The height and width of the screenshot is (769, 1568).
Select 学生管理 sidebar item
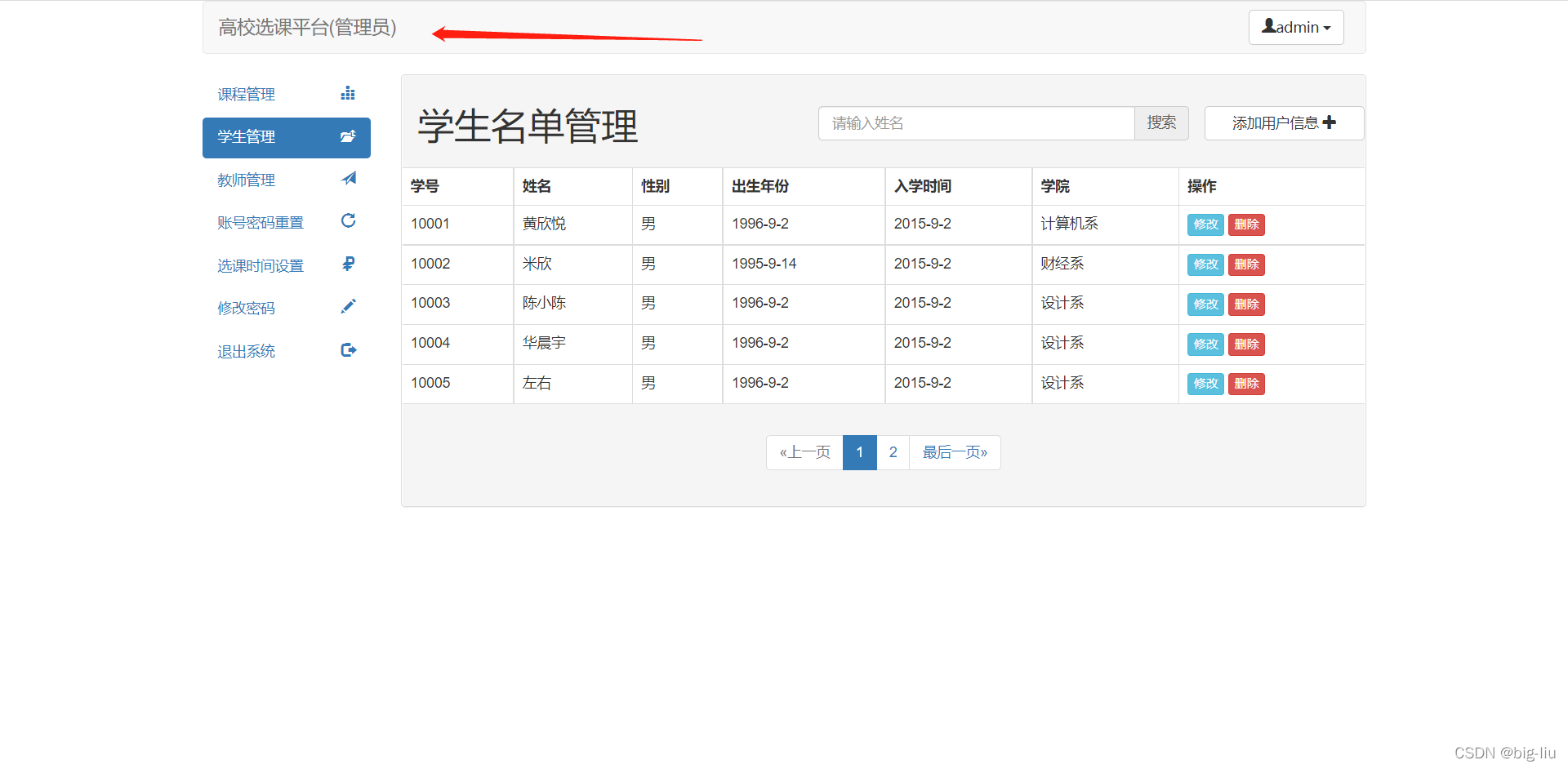click(286, 137)
